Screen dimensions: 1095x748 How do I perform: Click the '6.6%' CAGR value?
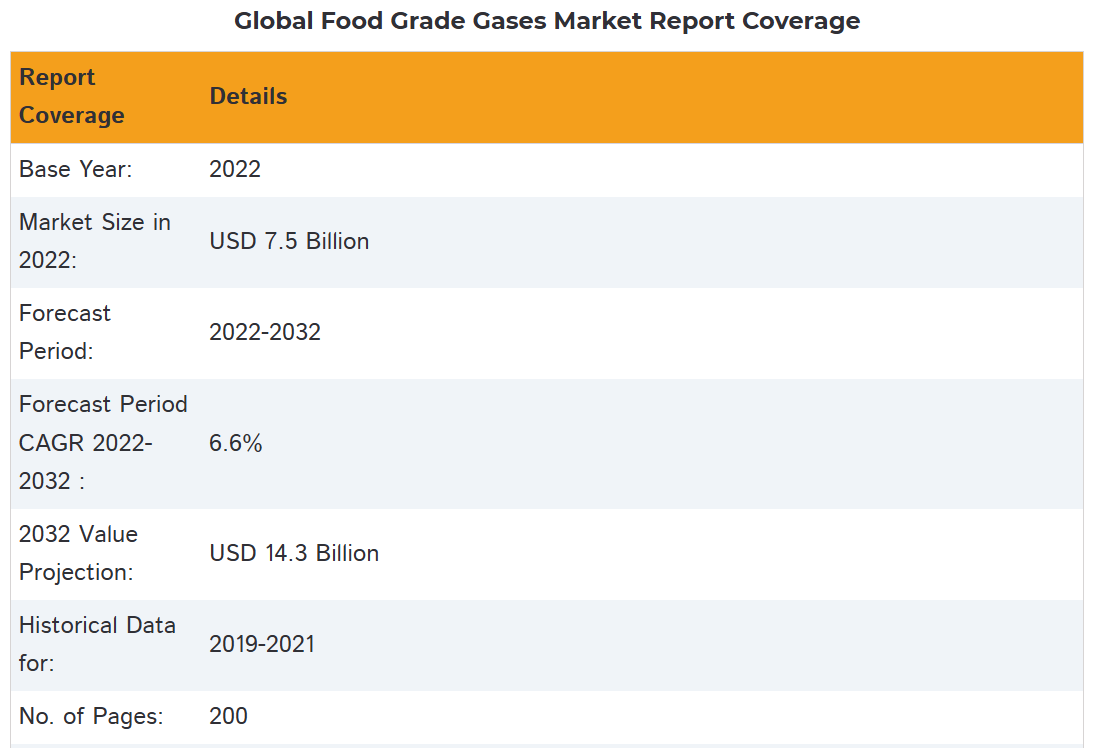pyautogui.click(x=236, y=444)
